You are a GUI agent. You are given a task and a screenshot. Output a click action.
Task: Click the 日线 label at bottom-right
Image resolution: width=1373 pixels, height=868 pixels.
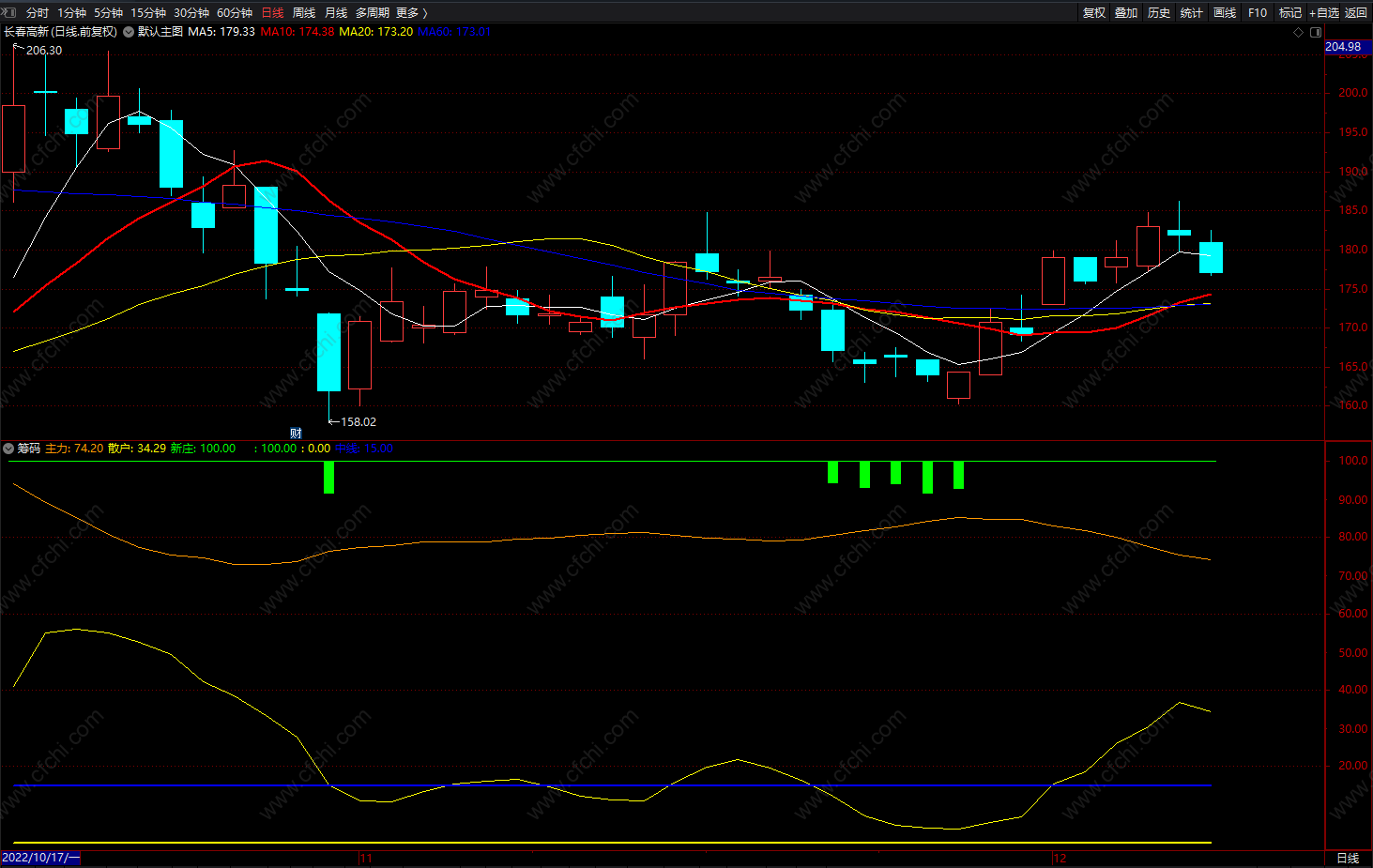(x=1348, y=859)
